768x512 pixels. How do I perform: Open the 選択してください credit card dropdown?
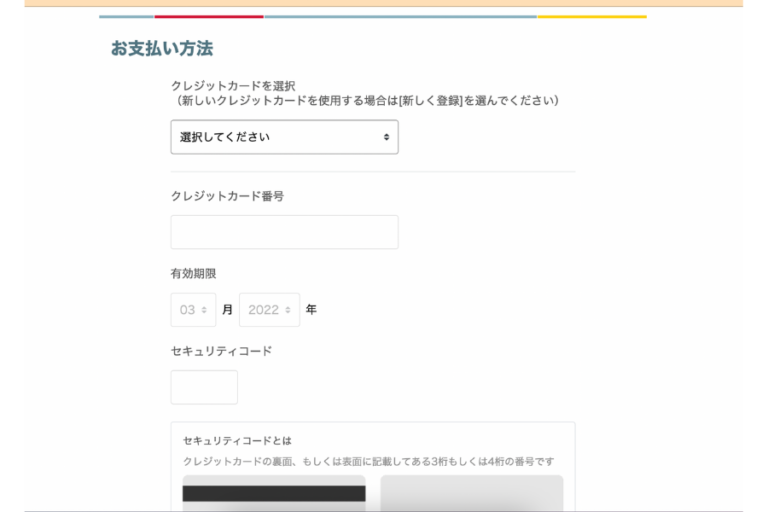pyautogui.click(x=284, y=137)
